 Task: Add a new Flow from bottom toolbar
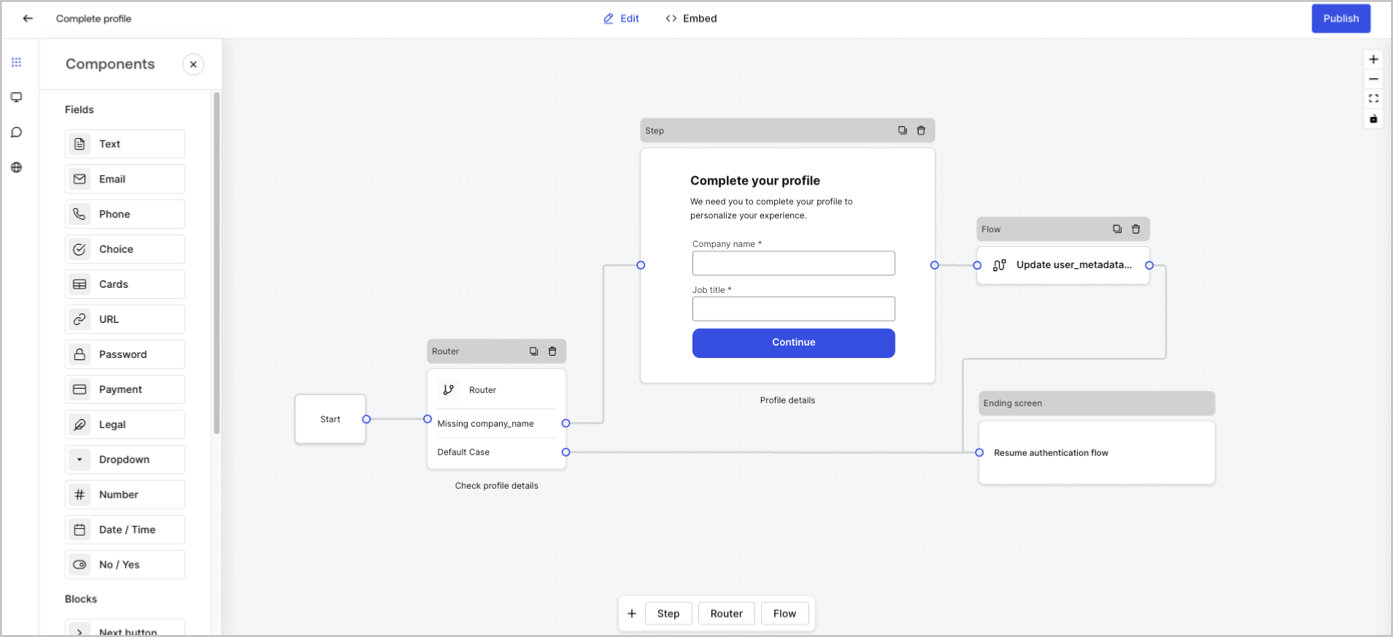tap(785, 613)
